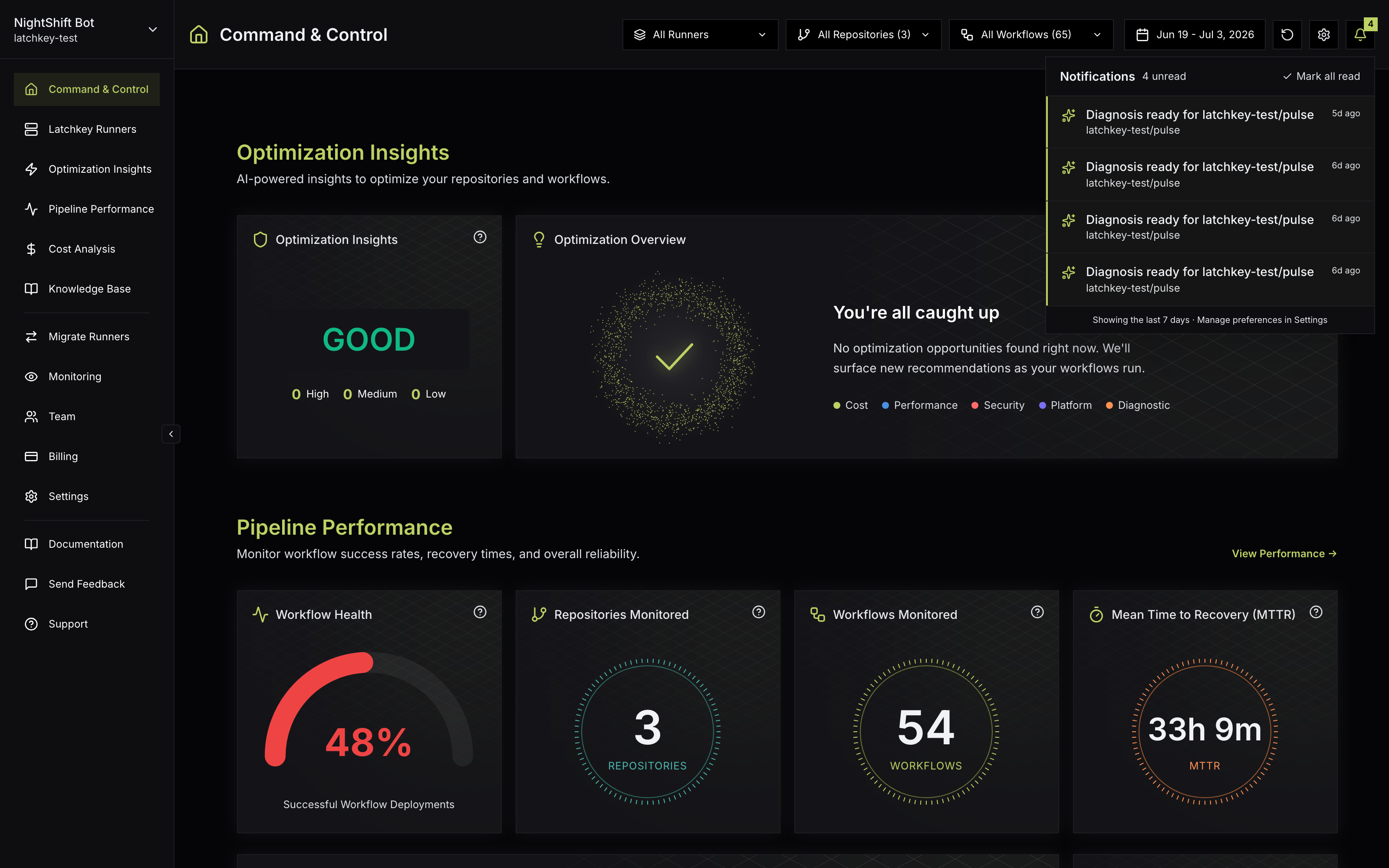Image resolution: width=1389 pixels, height=868 pixels.
Task: Click the calendar icon in date range picker
Action: (x=1142, y=34)
